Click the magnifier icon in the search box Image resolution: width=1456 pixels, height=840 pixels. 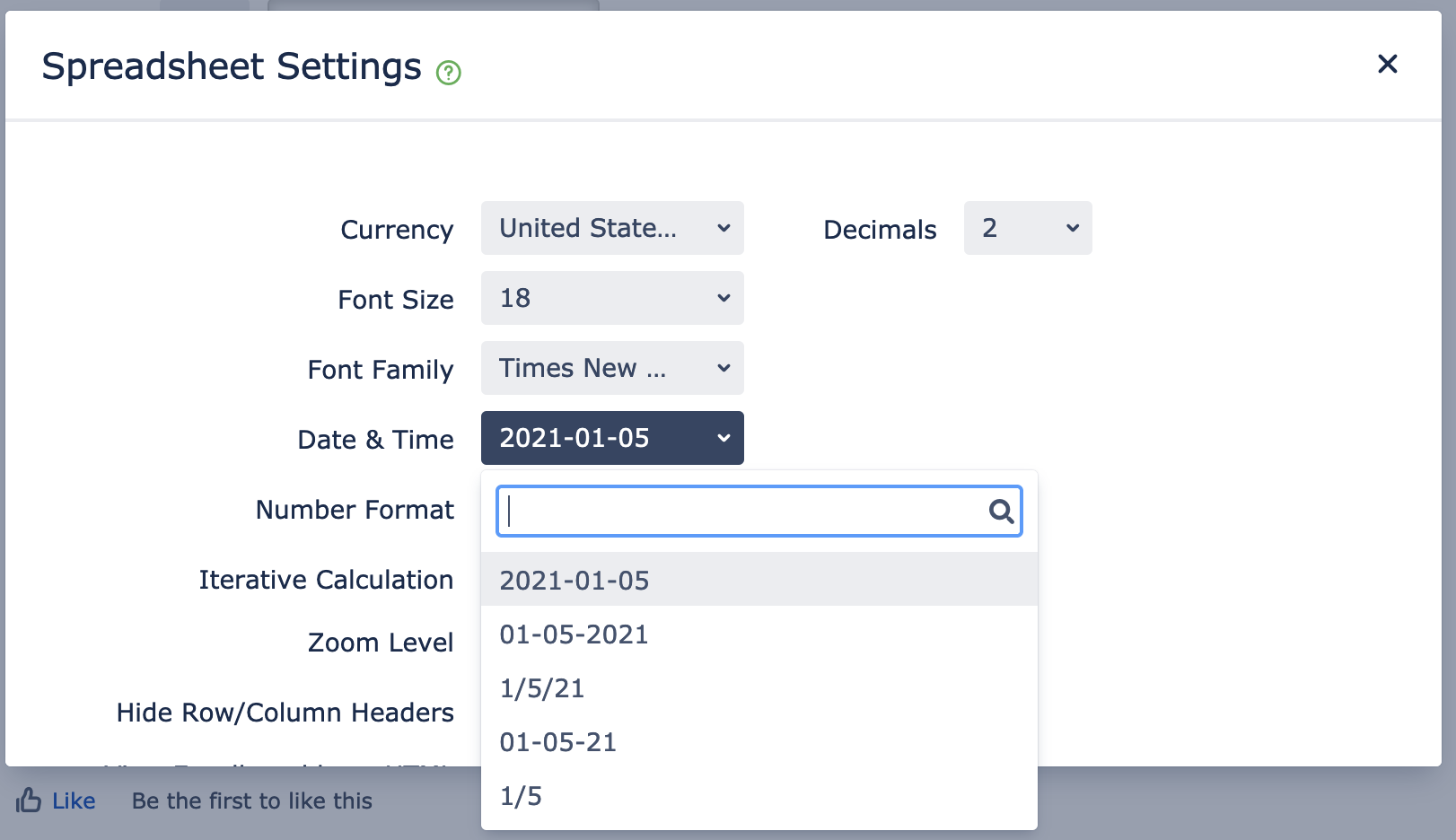[x=1001, y=512]
